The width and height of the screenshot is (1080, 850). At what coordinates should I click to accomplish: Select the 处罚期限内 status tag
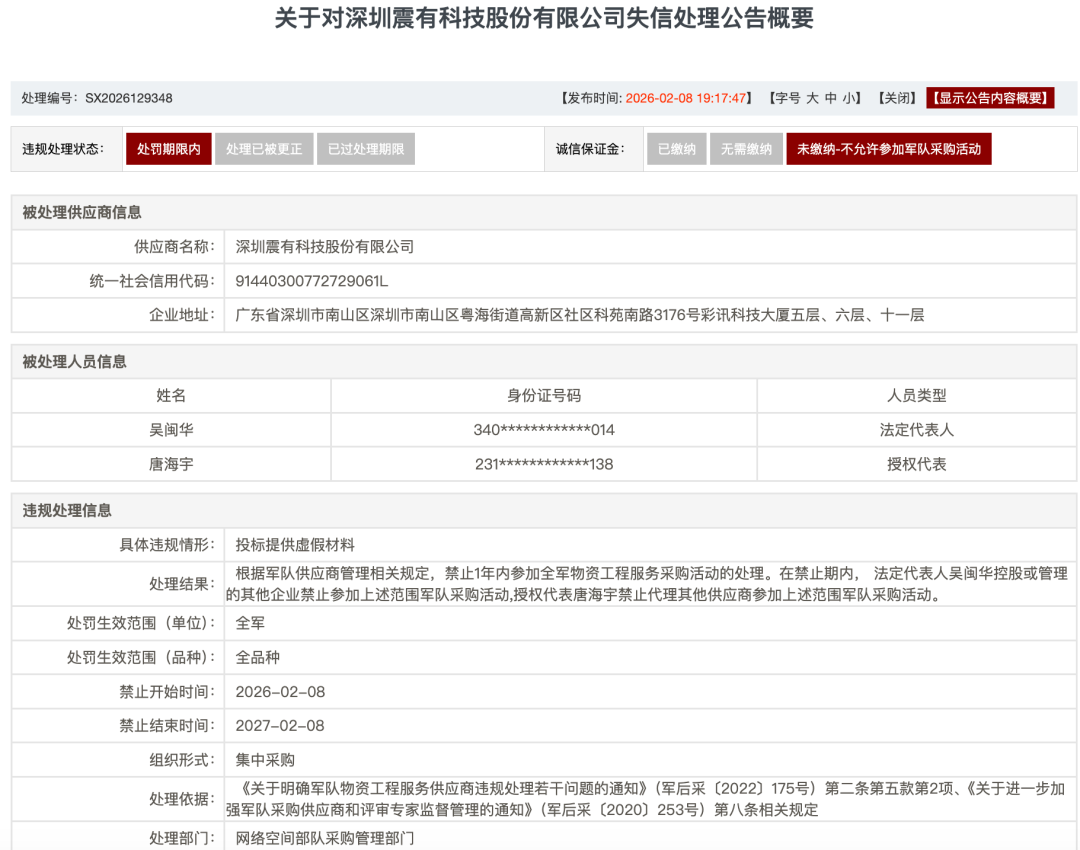coord(168,149)
